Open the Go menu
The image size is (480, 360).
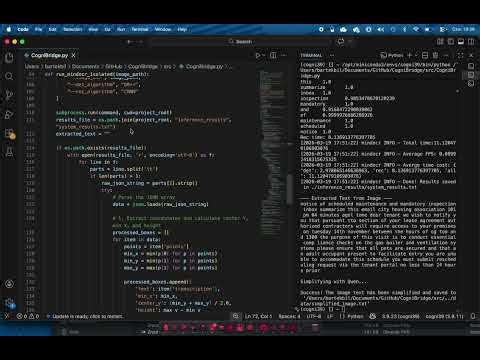(107, 29)
